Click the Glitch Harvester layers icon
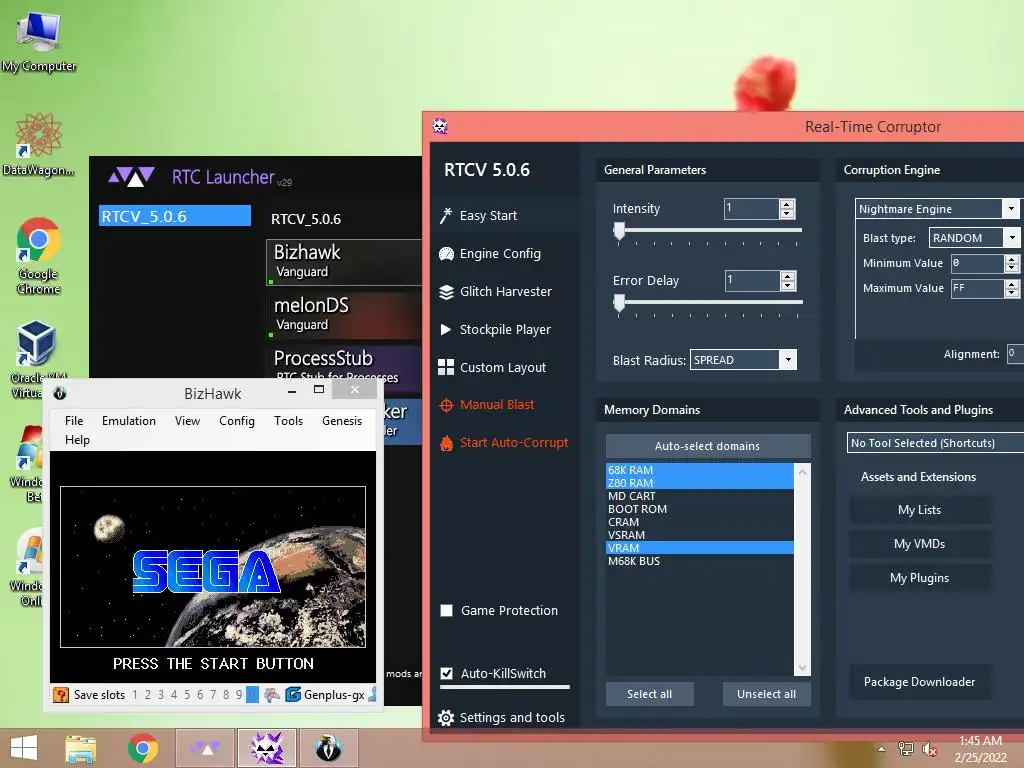 point(446,292)
